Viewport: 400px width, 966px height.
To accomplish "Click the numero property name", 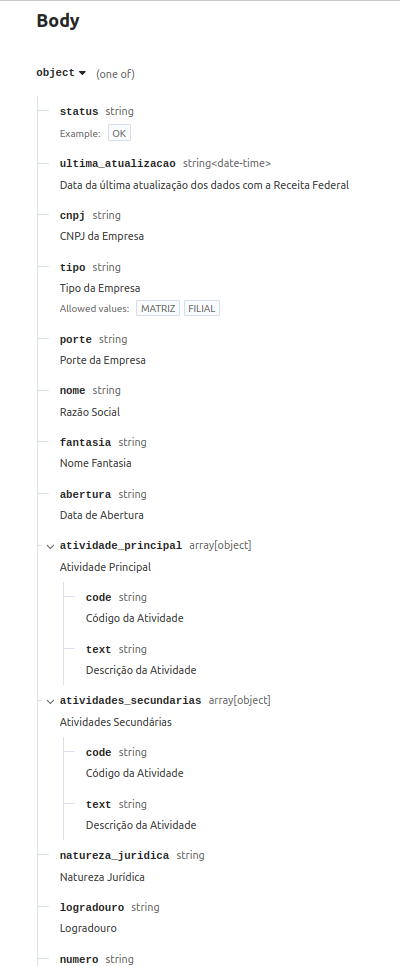I will point(79,959).
